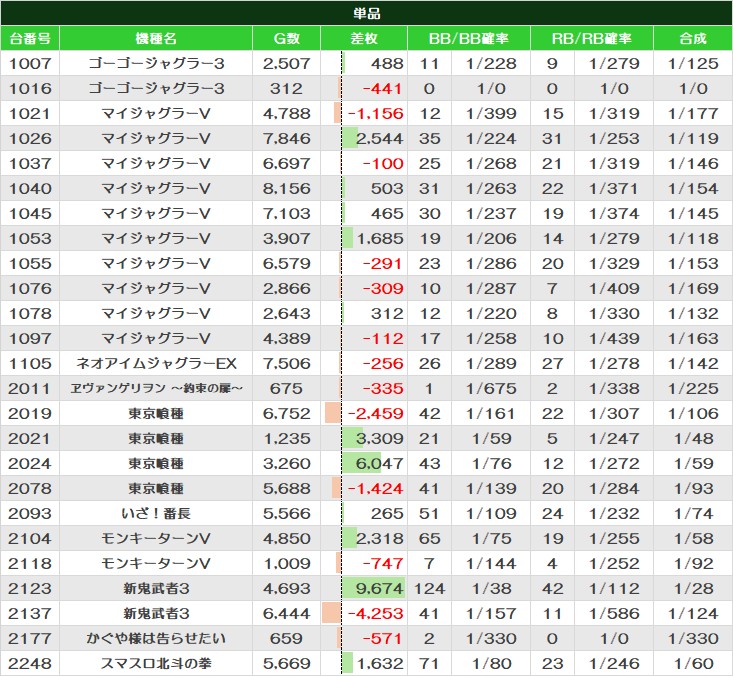Click 差枚 value 6,047 in row 2024
The width and height of the screenshot is (733, 676).
click(x=380, y=464)
